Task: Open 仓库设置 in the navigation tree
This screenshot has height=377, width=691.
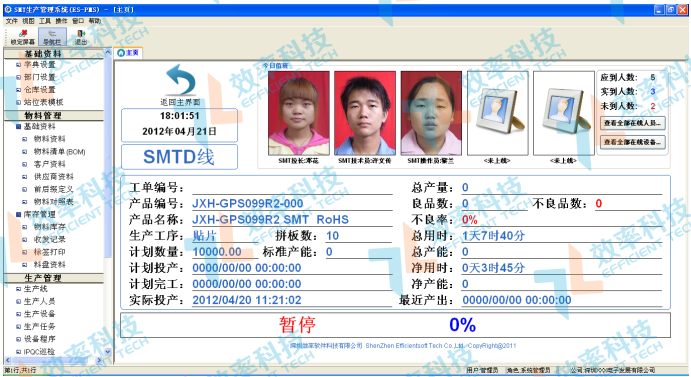Action: pos(40,90)
